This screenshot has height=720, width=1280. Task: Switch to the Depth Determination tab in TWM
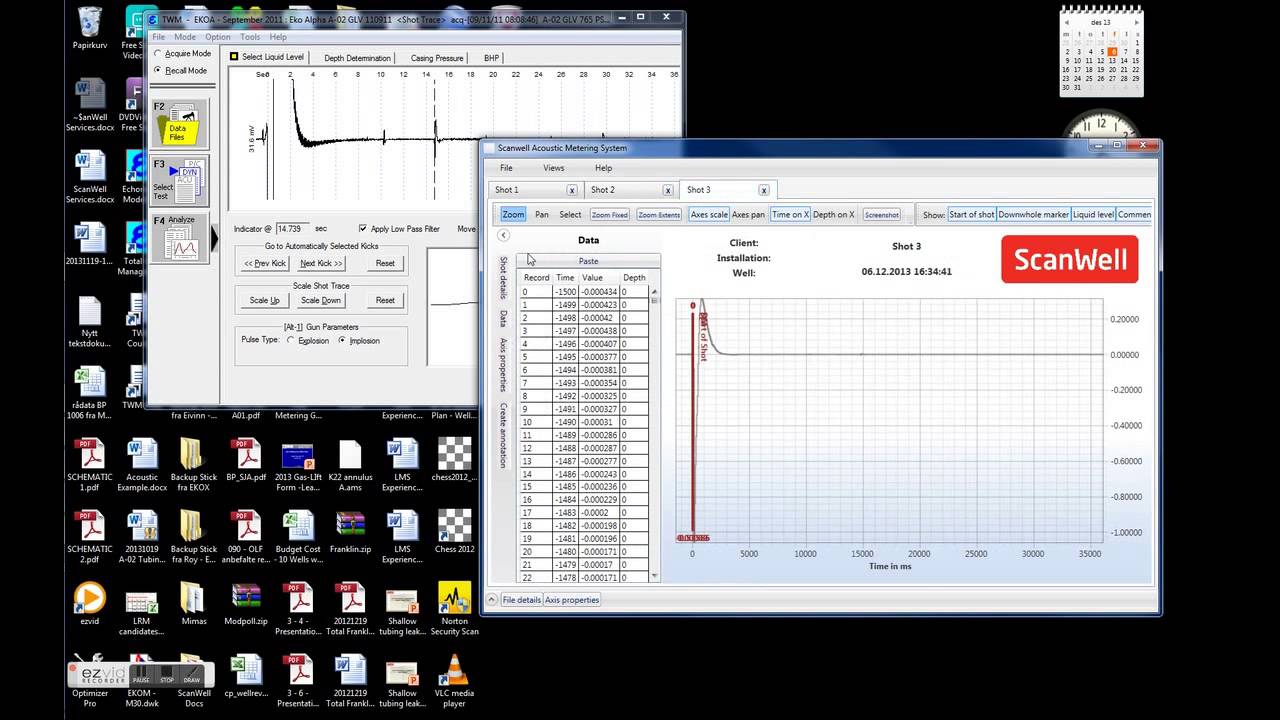tap(357, 58)
